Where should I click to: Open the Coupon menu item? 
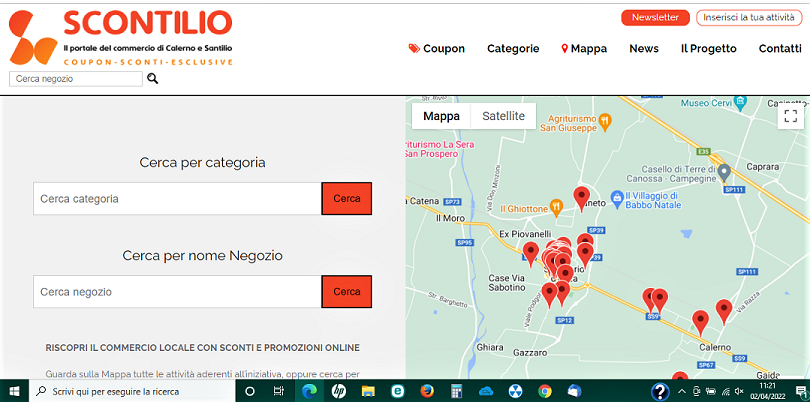[x=437, y=49]
